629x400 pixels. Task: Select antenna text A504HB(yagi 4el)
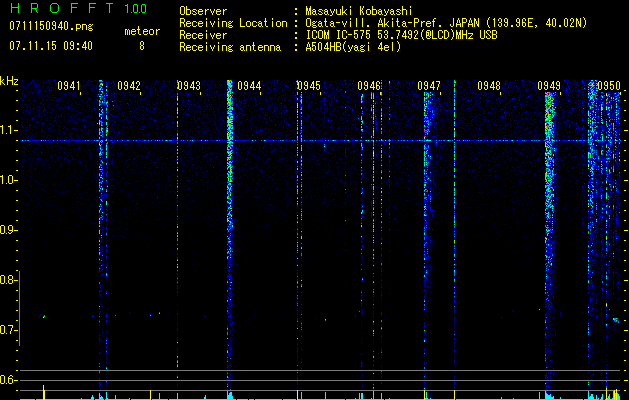(x=353, y=47)
